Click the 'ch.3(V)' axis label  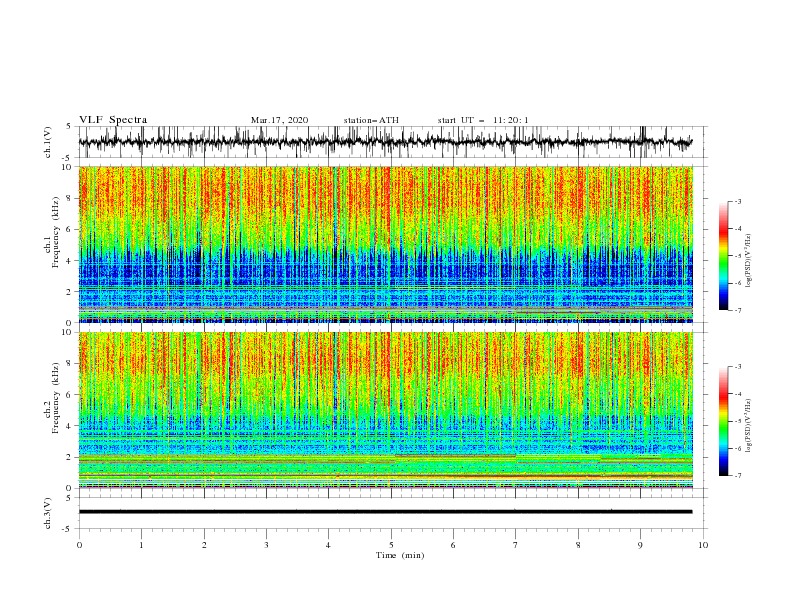48,513
